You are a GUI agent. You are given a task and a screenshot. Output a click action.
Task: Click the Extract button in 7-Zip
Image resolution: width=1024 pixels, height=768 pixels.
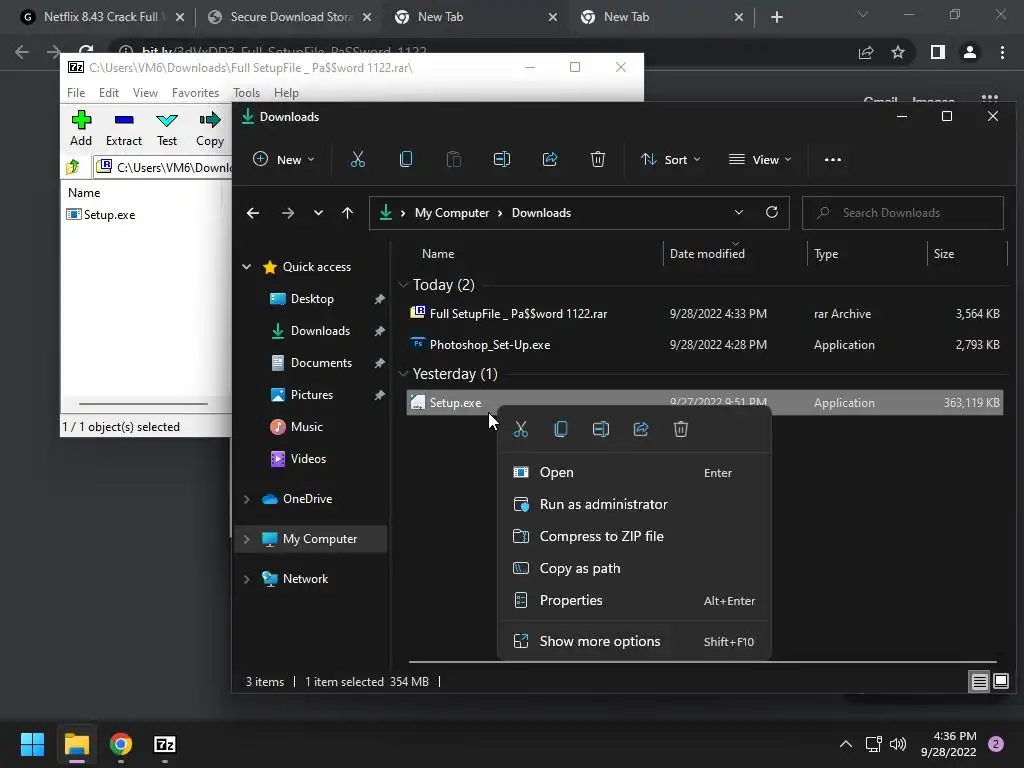[x=123, y=129]
